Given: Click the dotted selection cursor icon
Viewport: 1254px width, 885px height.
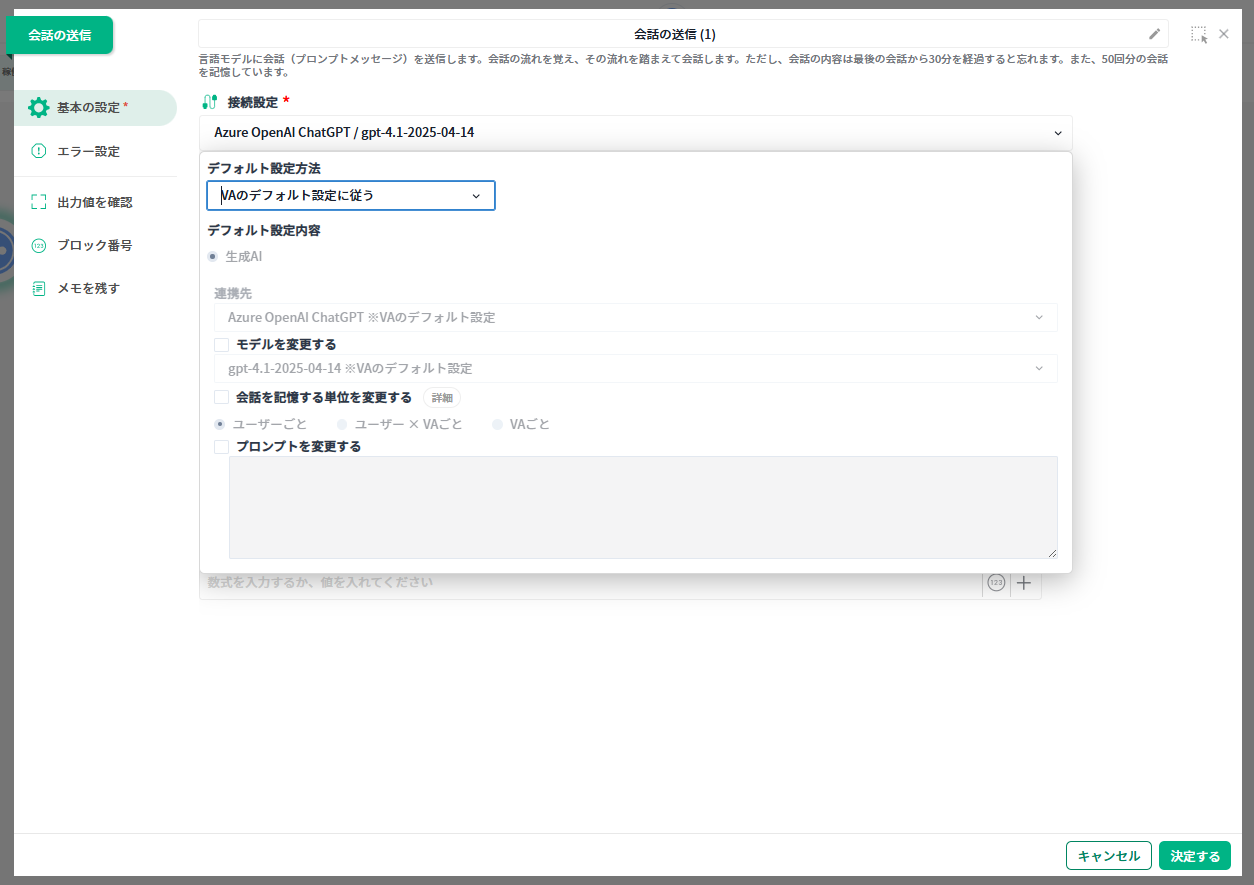Looking at the screenshot, I should (1198, 34).
